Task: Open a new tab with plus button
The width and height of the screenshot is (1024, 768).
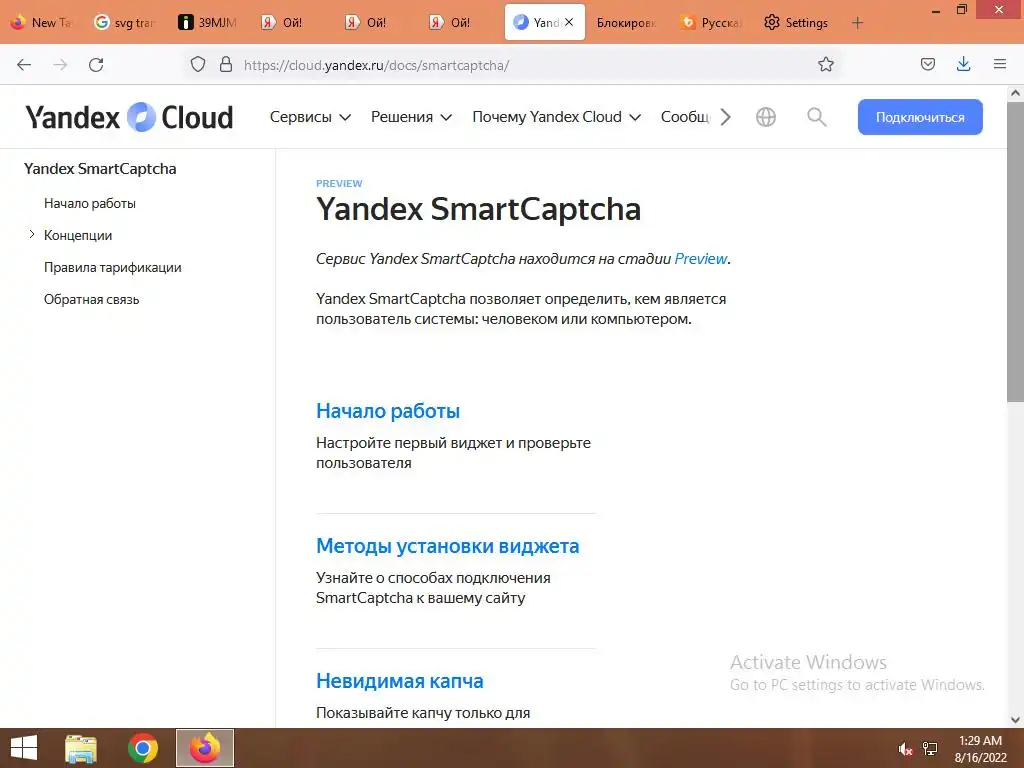Action: (x=857, y=23)
